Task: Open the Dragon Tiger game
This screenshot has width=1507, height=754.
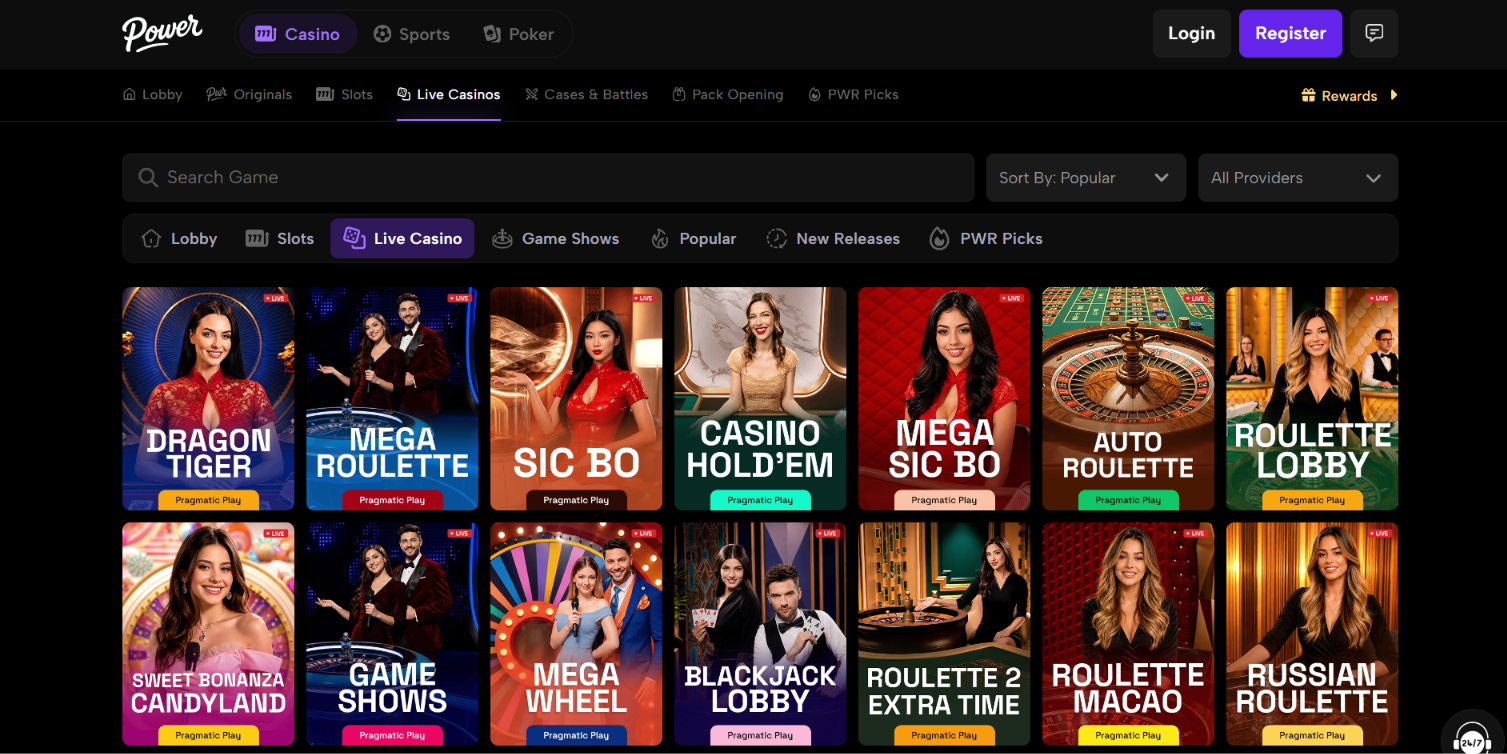Action: coord(208,399)
